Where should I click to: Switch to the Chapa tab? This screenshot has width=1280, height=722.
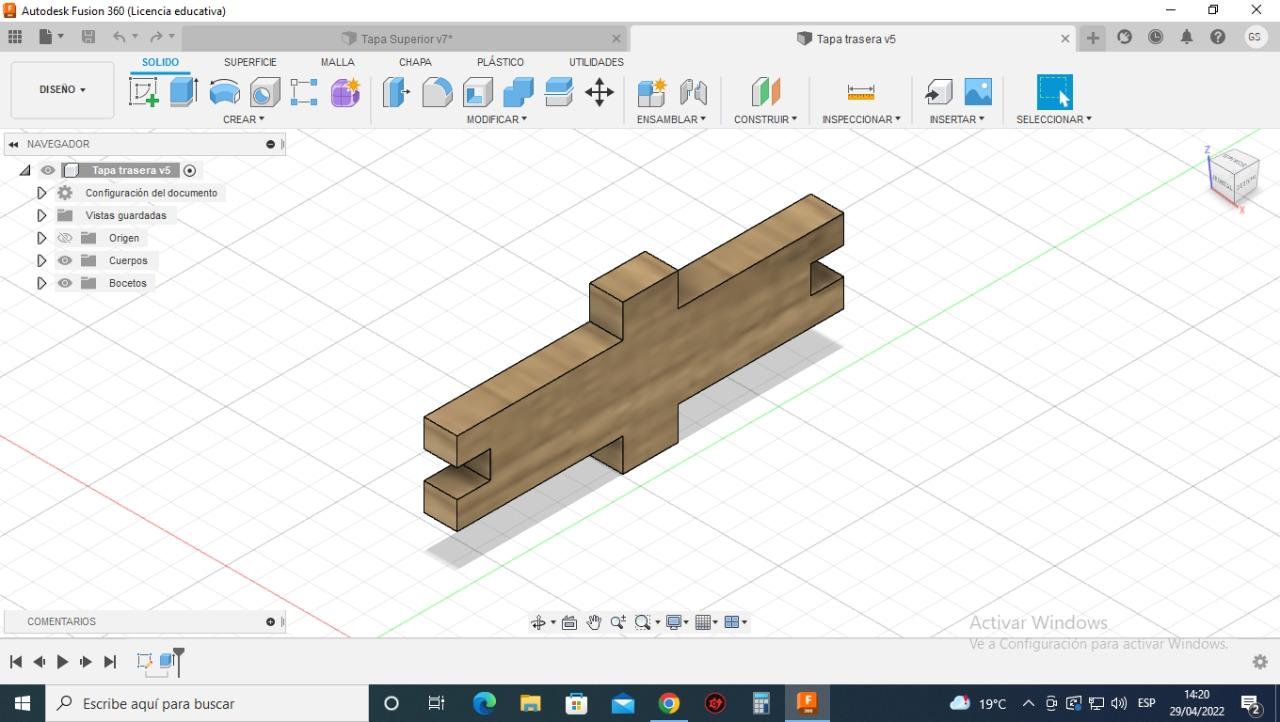(x=415, y=62)
